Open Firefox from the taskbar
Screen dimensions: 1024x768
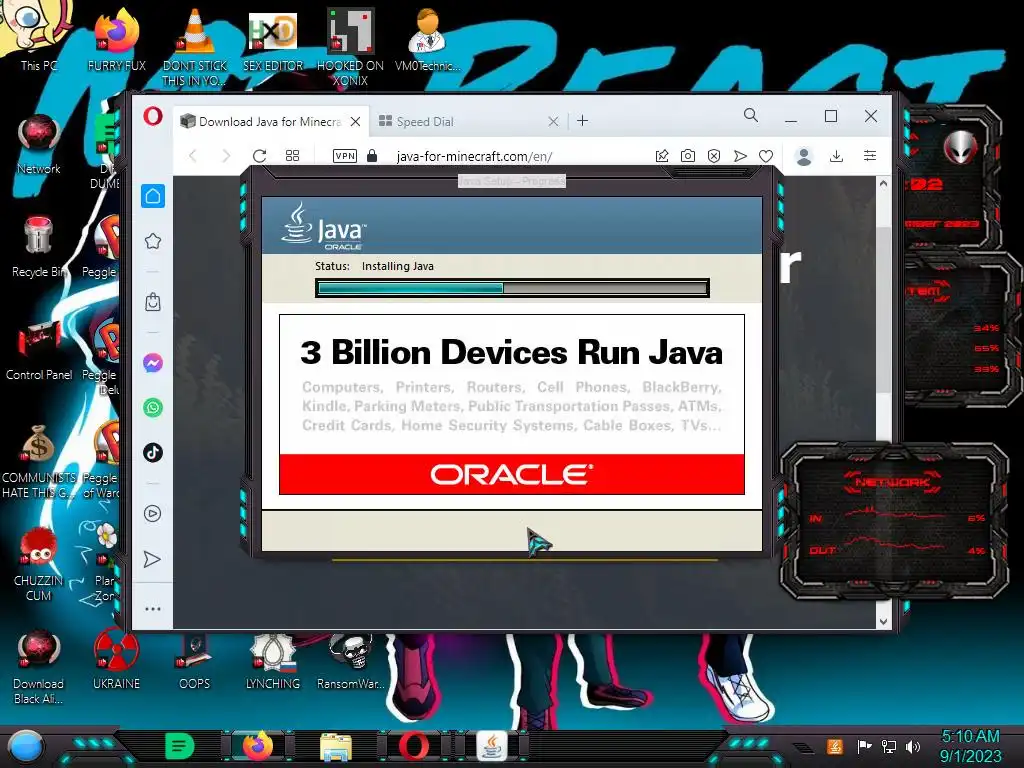257,746
